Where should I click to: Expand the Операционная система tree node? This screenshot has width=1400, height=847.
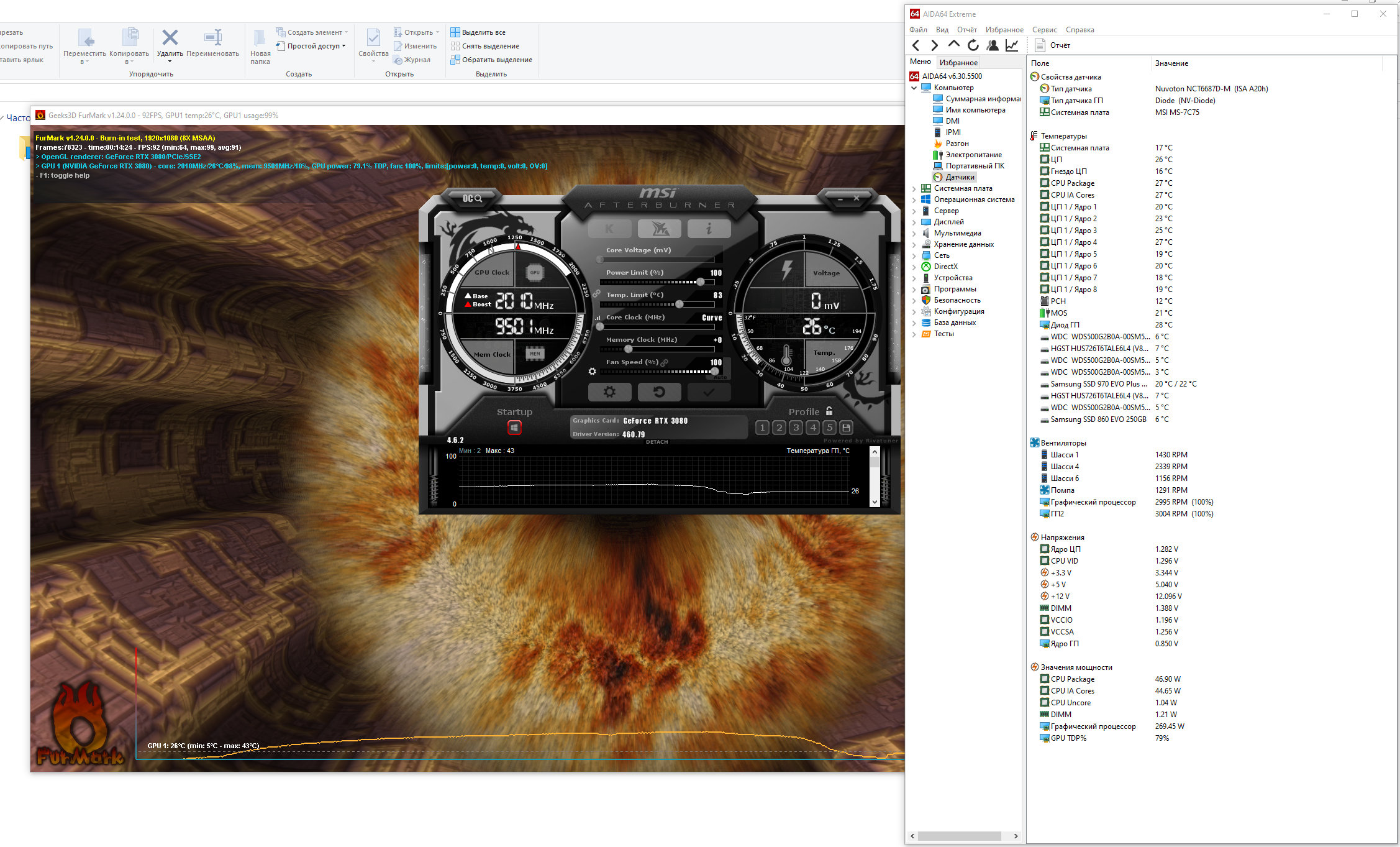(x=914, y=199)
